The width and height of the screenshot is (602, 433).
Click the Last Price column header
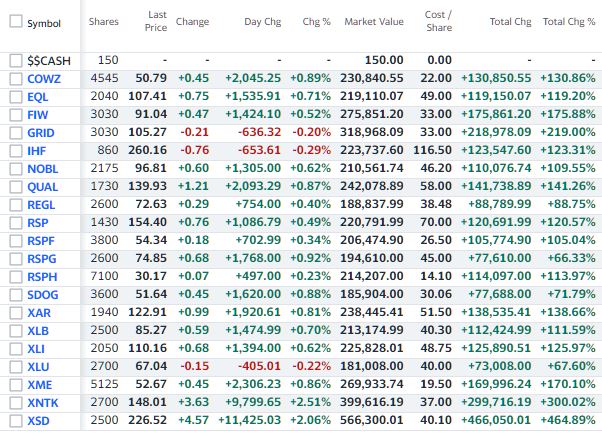156,21
